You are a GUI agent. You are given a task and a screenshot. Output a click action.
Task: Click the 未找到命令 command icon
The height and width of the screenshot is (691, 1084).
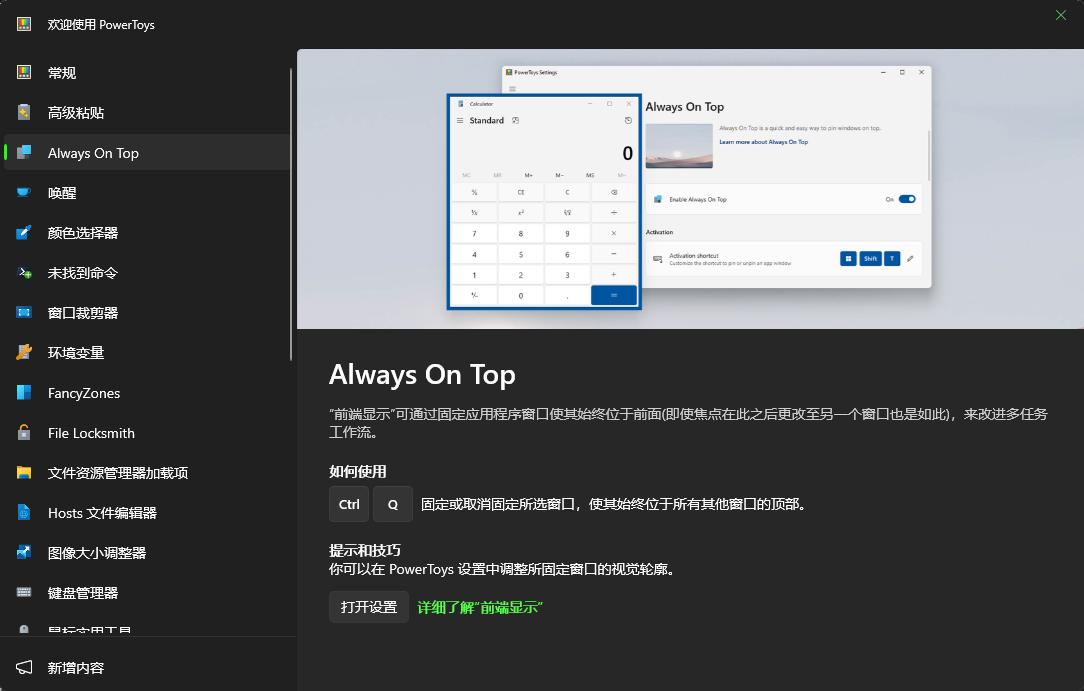(x=24, y=272)
